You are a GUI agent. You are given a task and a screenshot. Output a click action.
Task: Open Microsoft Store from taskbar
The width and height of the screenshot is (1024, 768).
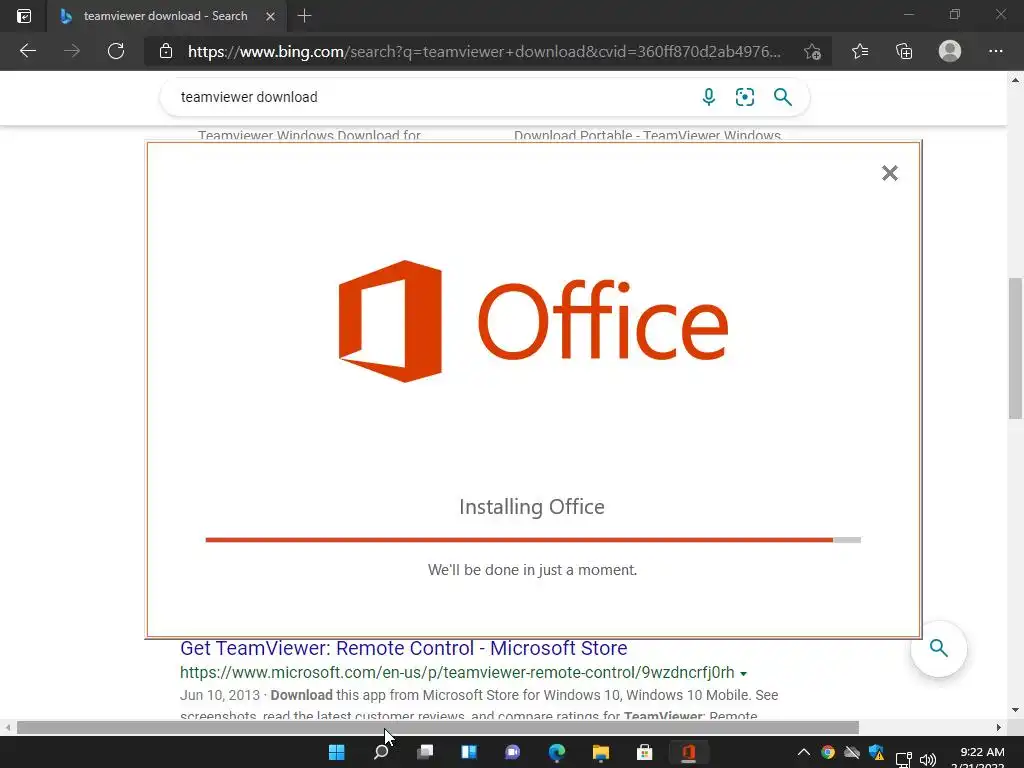pyautogui.click(x=645, y=752)
